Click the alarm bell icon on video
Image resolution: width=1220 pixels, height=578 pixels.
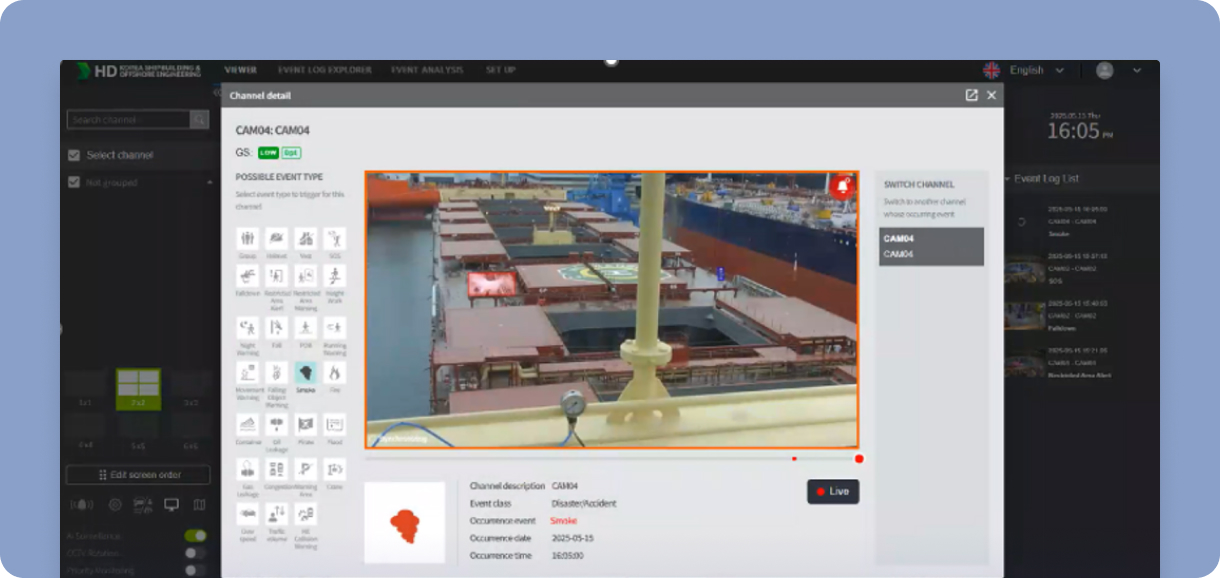click(x=842, y=186)
